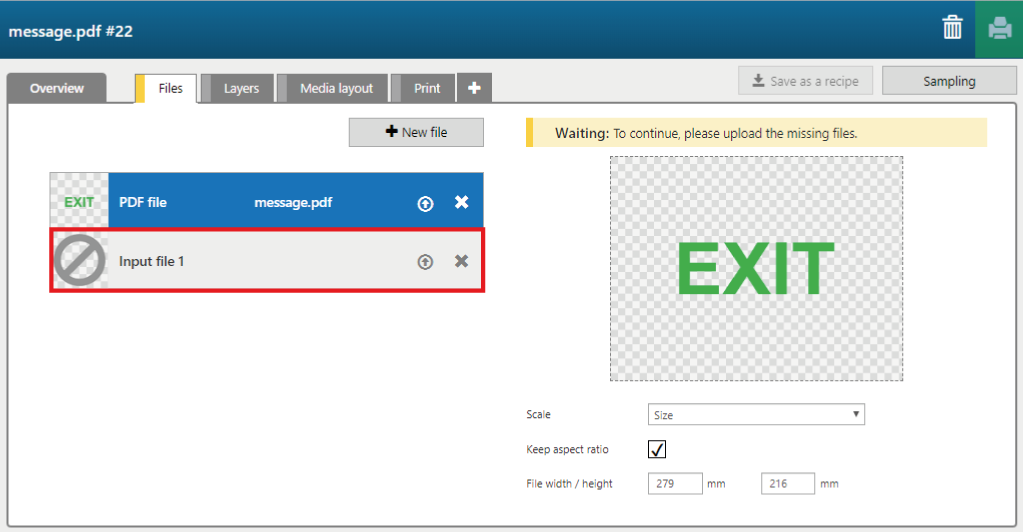
Task: Open the Scale dropdown
Action: [756, 414]
